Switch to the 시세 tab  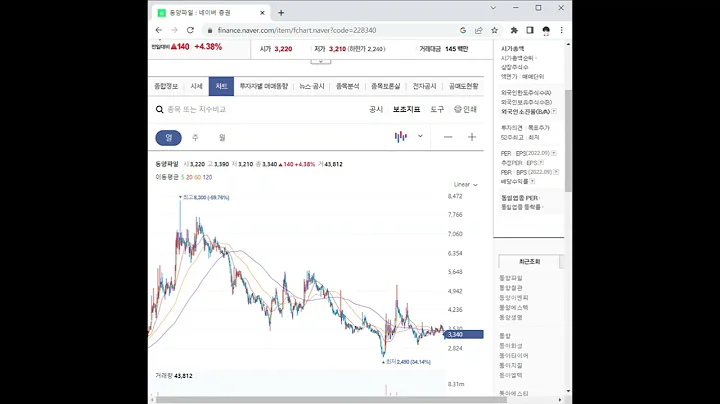tap(197, 86)
